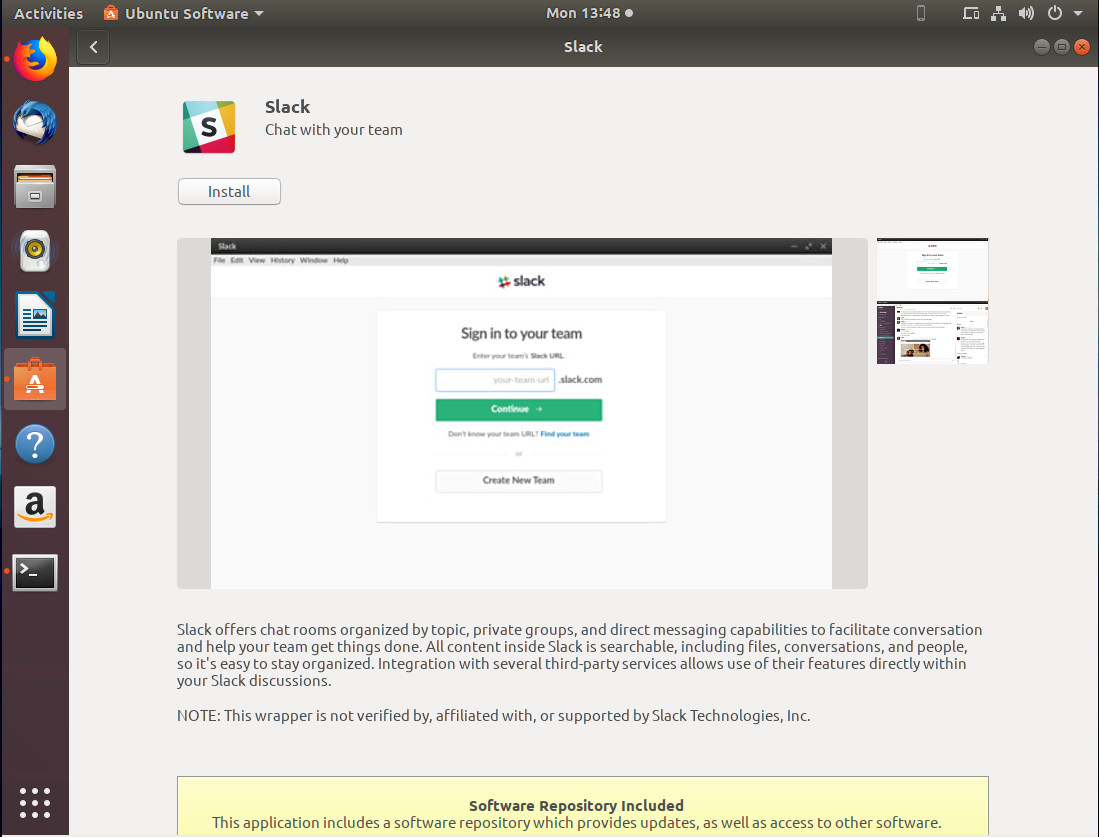
Task: Click the power icon in top bar
Action: point(1054,13)
